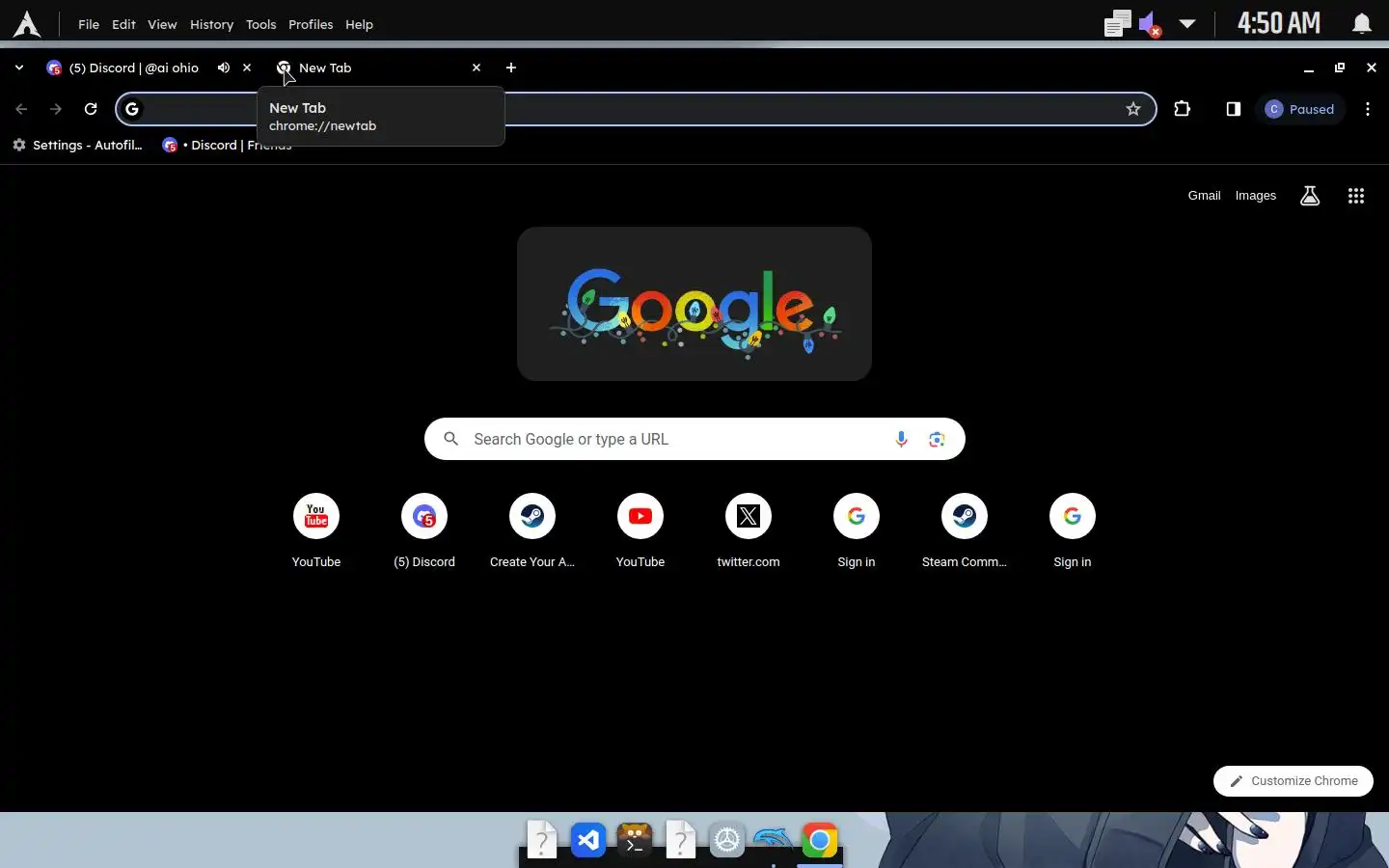
Task: Close the Discord tab
Action: tap(247, 68)
